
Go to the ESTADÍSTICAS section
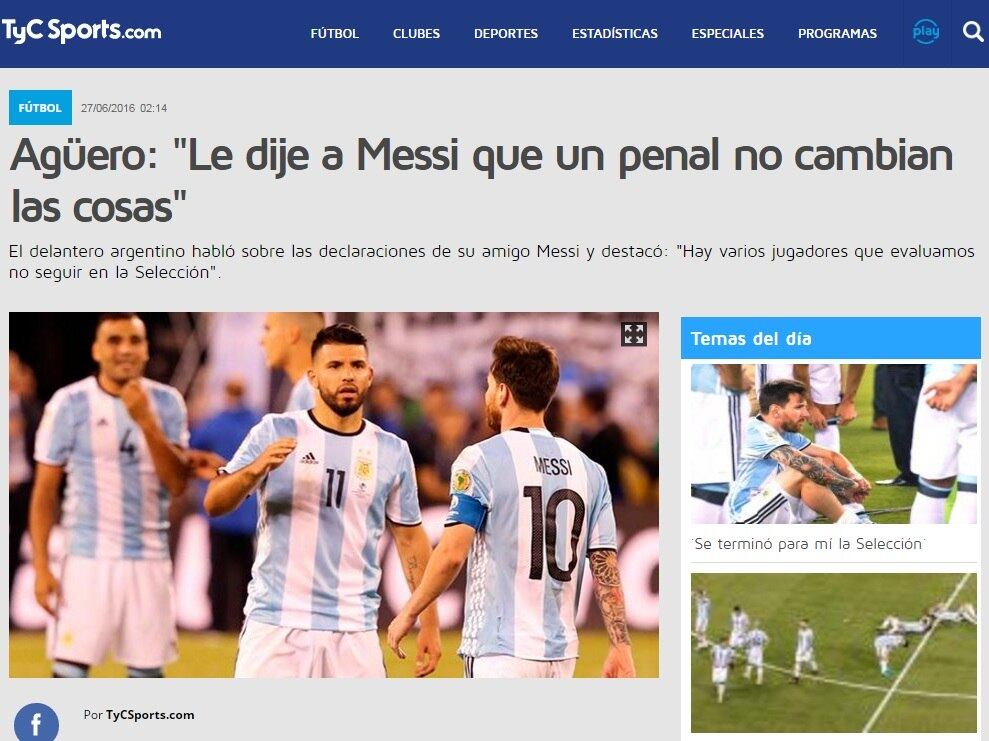click(614, 33)
